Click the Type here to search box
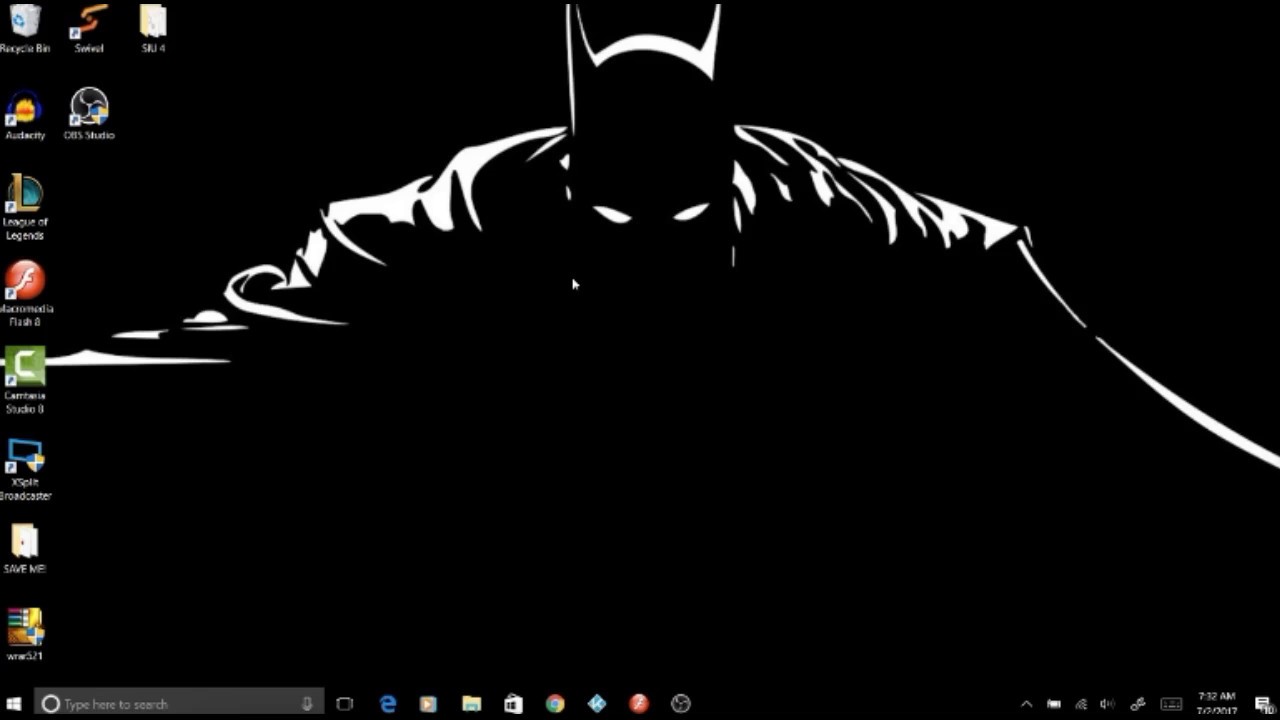 click(x=179, y=704)
